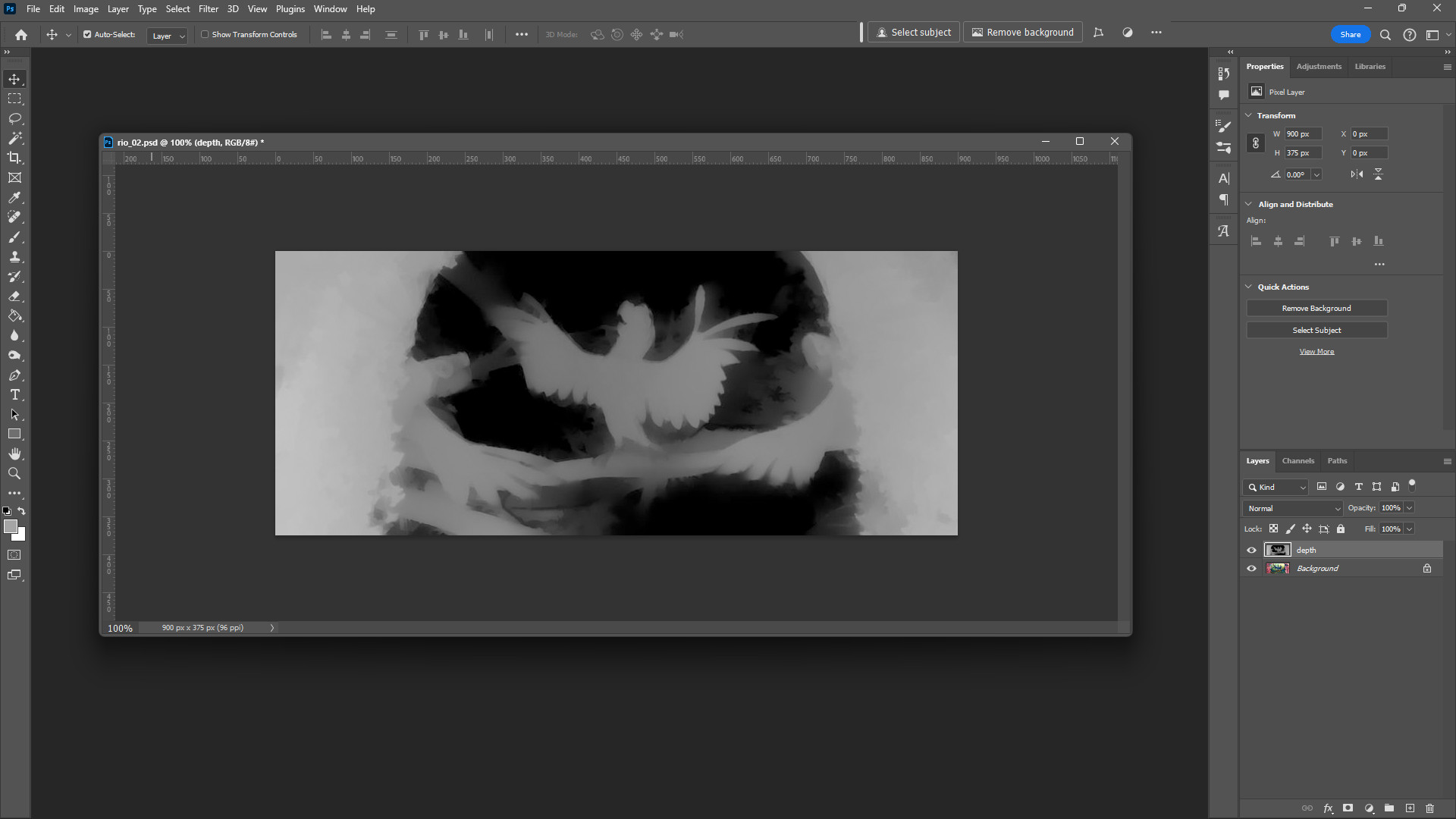This screenshot has height=819, width=1456.
Task: Enable Show Transform Controls checkbox
Action: pyautogui.click(x=205, y=35)
